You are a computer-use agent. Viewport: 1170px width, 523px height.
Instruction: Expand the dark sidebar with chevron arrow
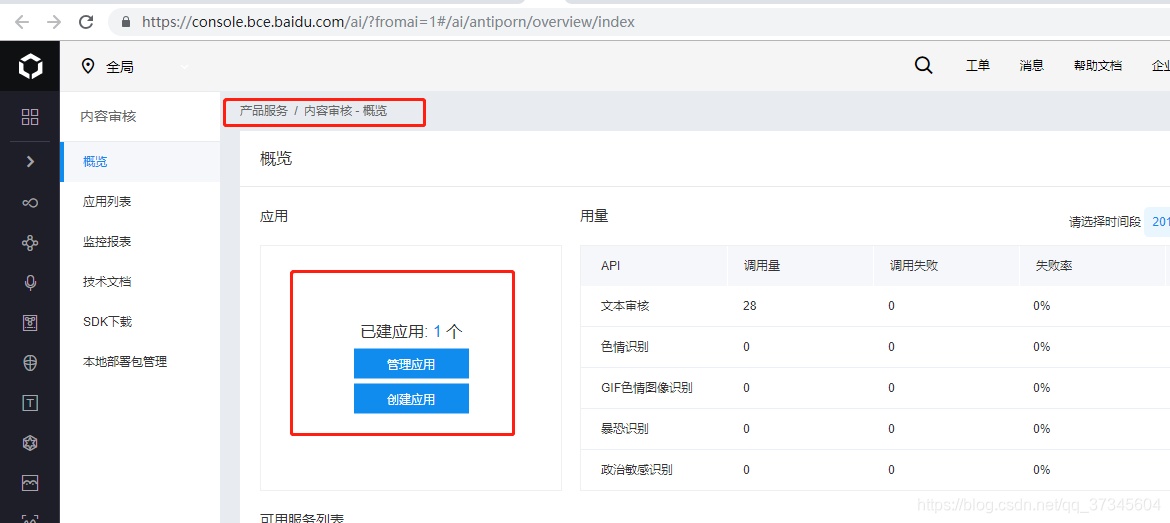tap(30, 161)
